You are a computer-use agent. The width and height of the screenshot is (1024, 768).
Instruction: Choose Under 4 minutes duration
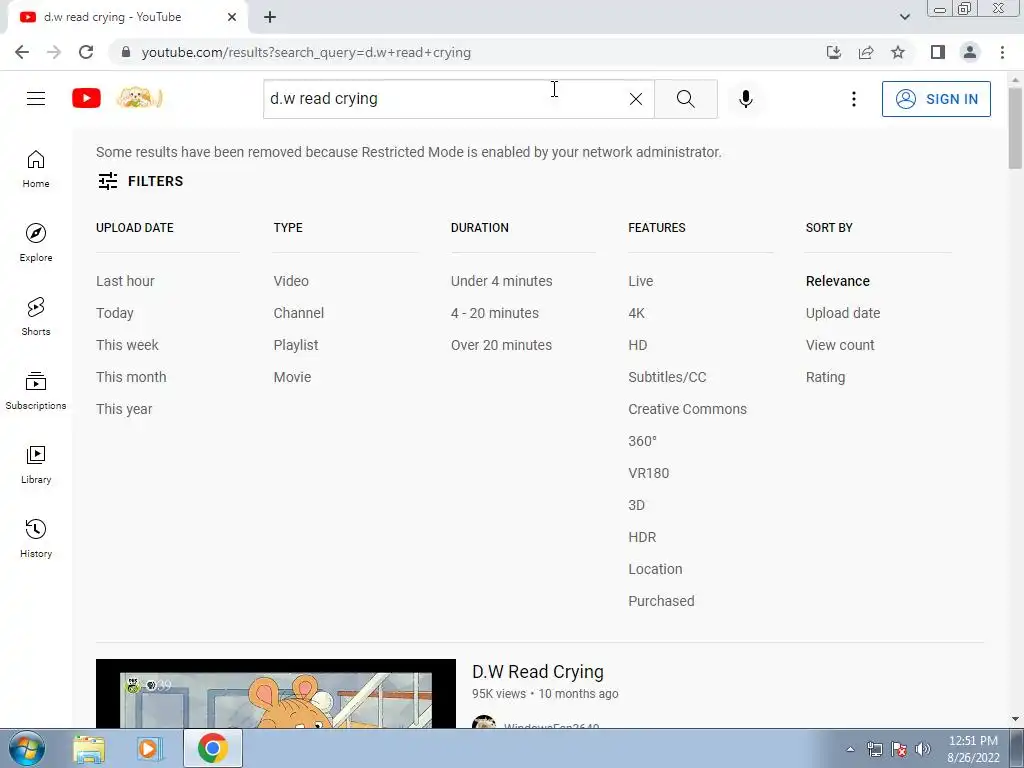point(502,281)
